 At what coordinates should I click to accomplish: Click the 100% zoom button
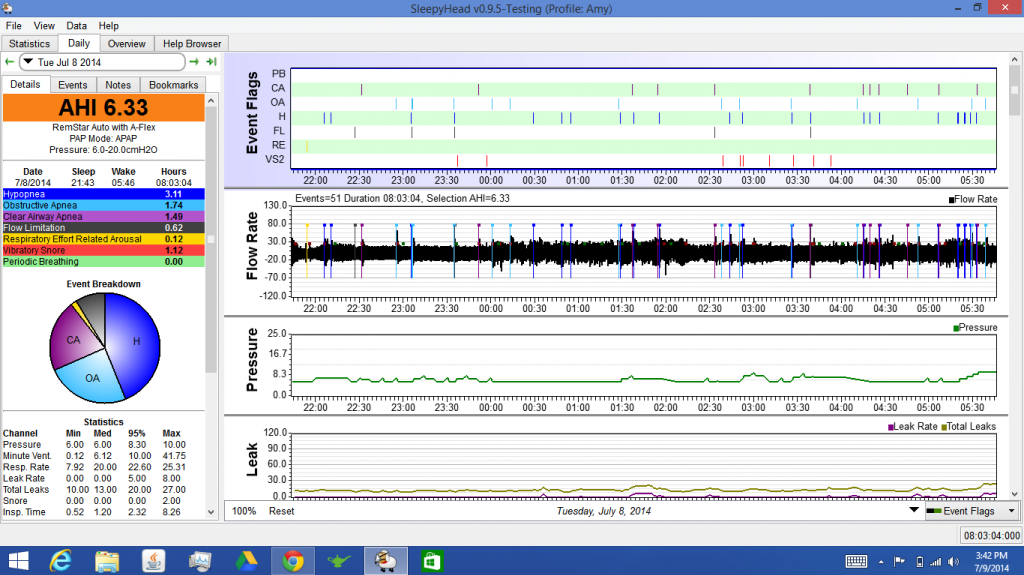coord(244,511)
